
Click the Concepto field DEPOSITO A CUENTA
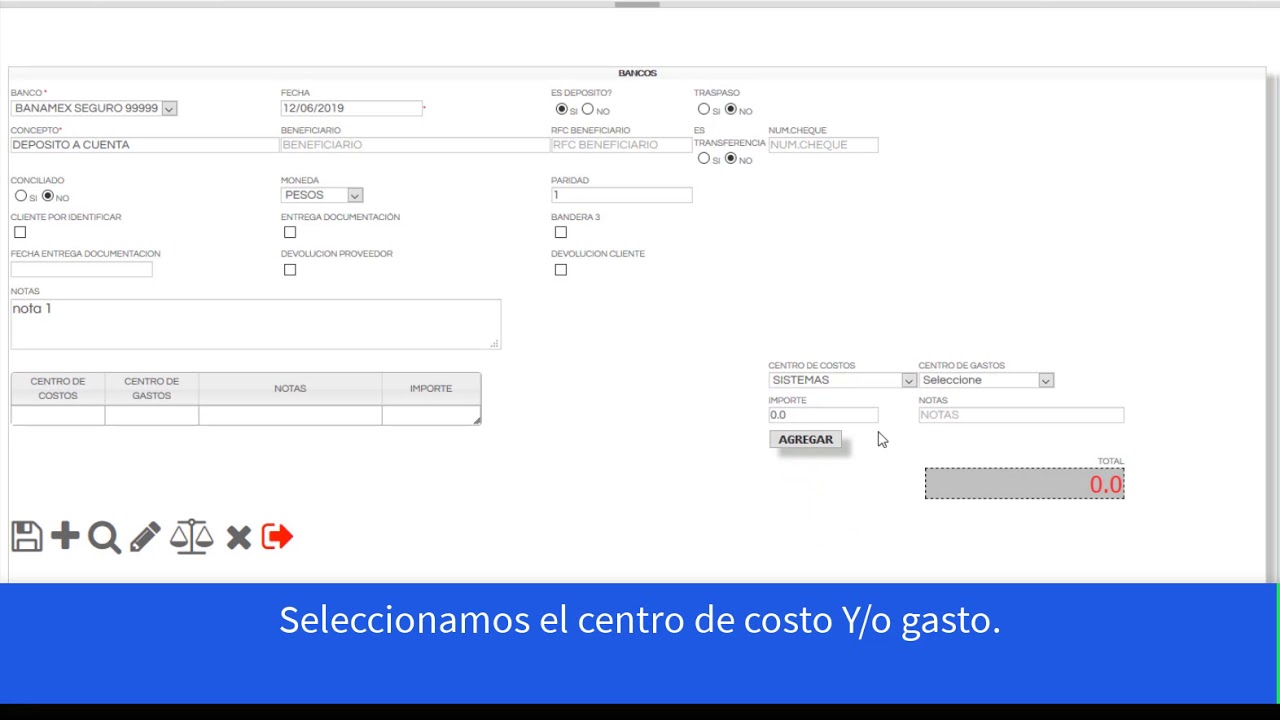coord(145,145)
